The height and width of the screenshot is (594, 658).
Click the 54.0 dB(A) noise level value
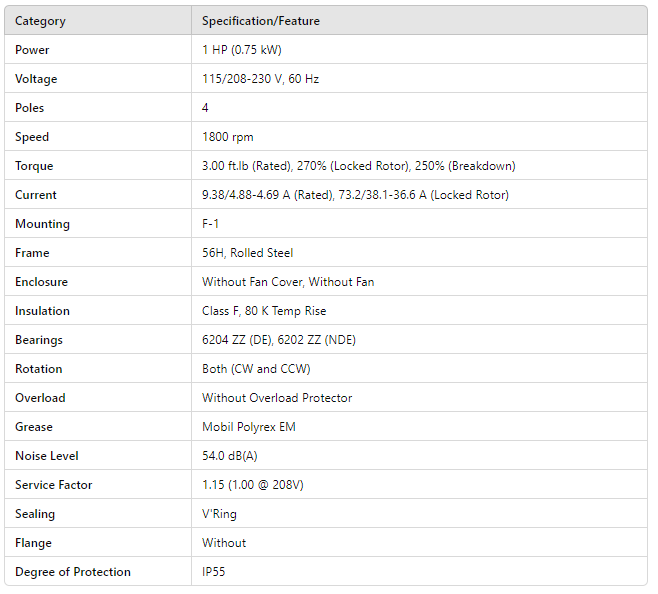pos(231,456)
